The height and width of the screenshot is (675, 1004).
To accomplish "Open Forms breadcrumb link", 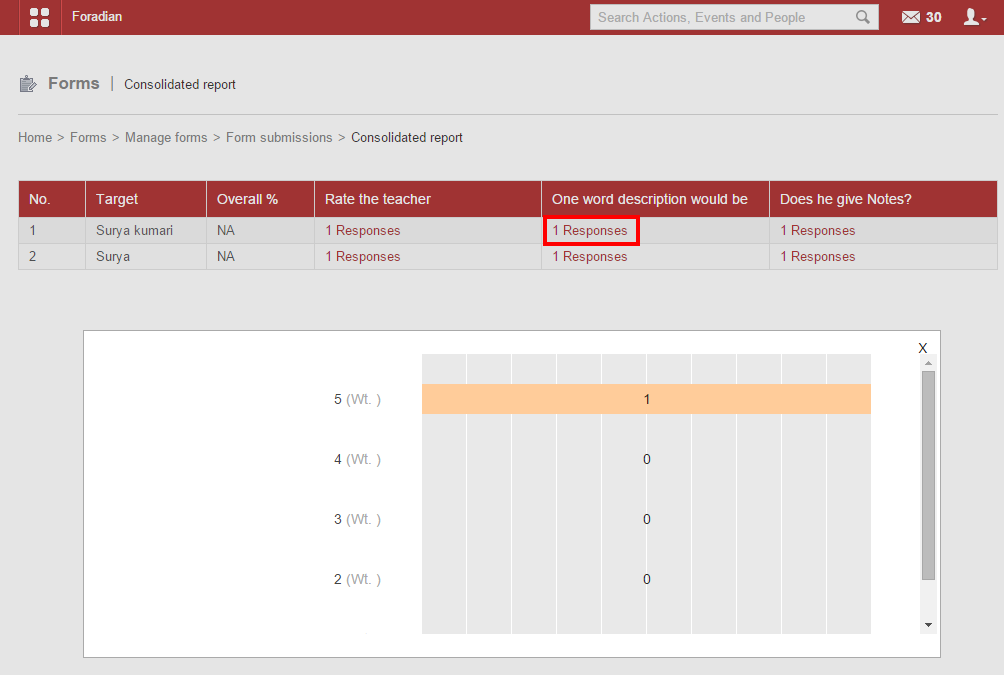I will pyautogui.click(x=88, y=137).
